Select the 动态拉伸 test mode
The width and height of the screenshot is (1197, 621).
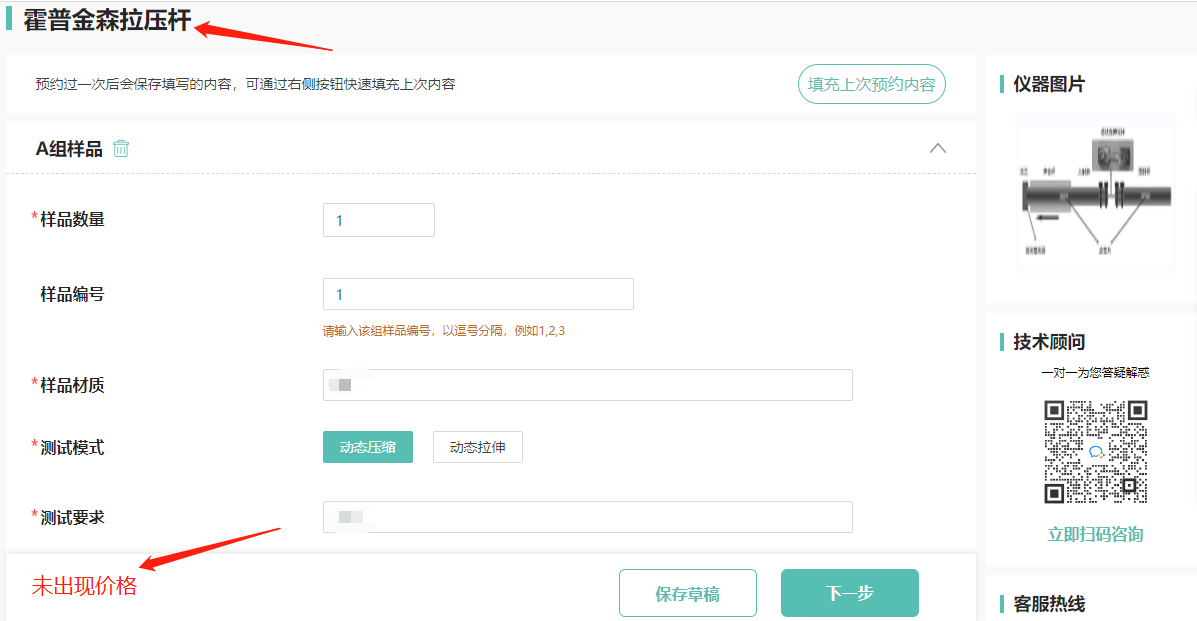pos(477,447)
